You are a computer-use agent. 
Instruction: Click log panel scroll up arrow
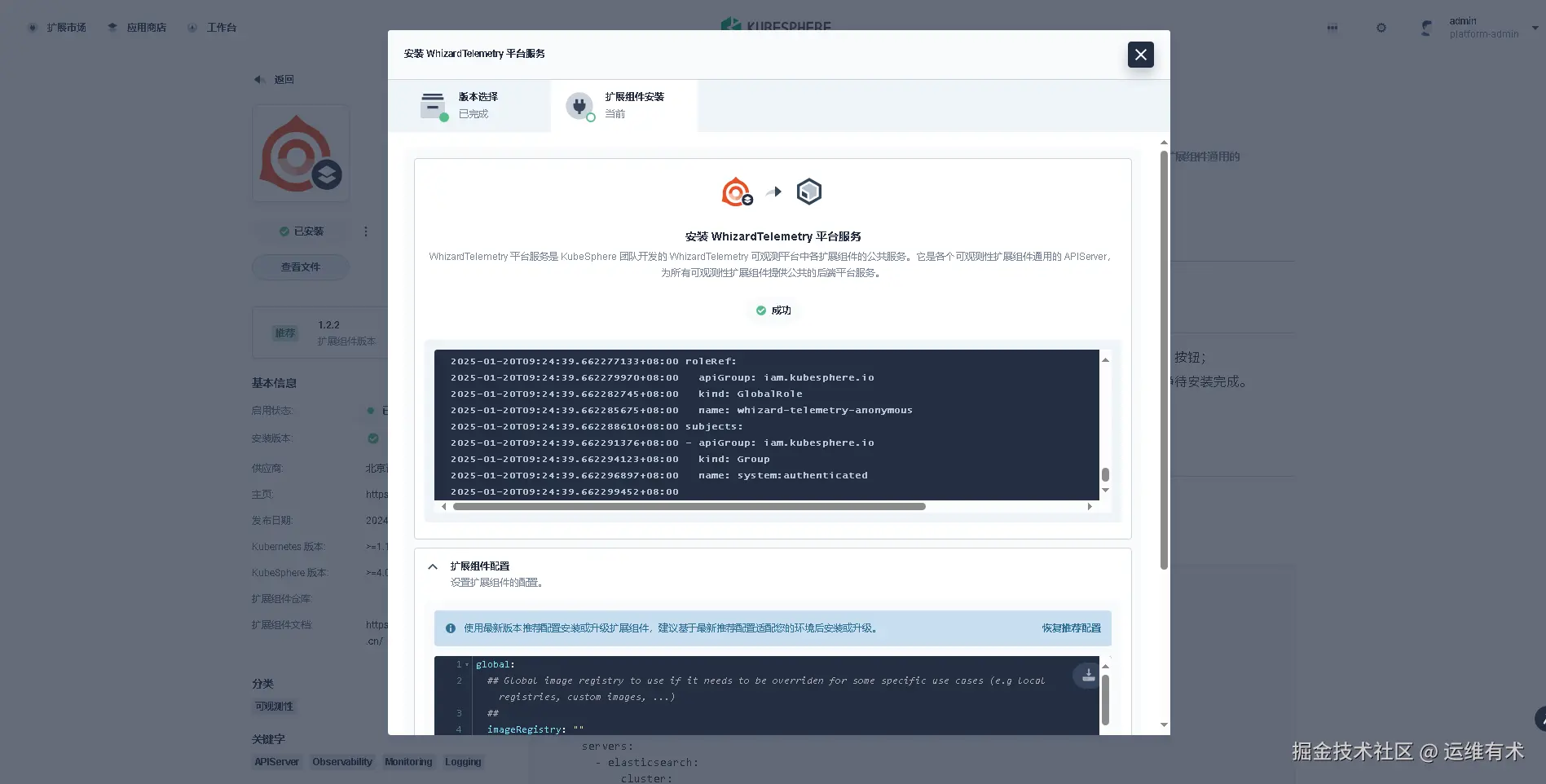tap(1105, 359)
